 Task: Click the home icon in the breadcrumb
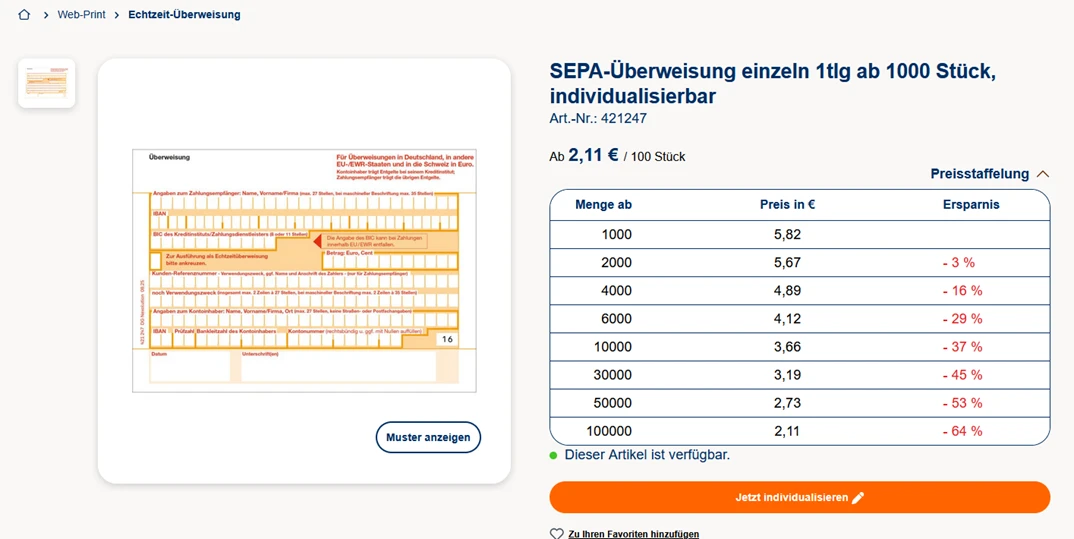click(24, 15)
